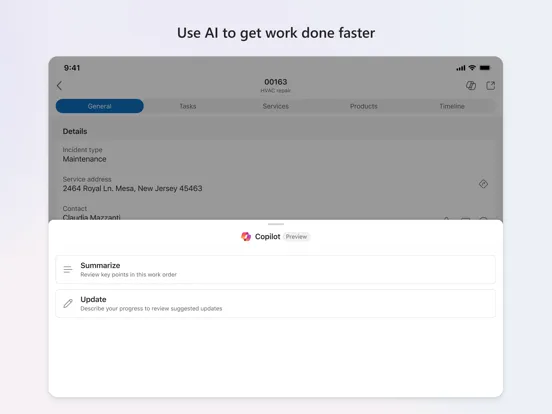Click 'Describe your progress' description text
The image size is (552, 414).
click(x=151, y=309)
